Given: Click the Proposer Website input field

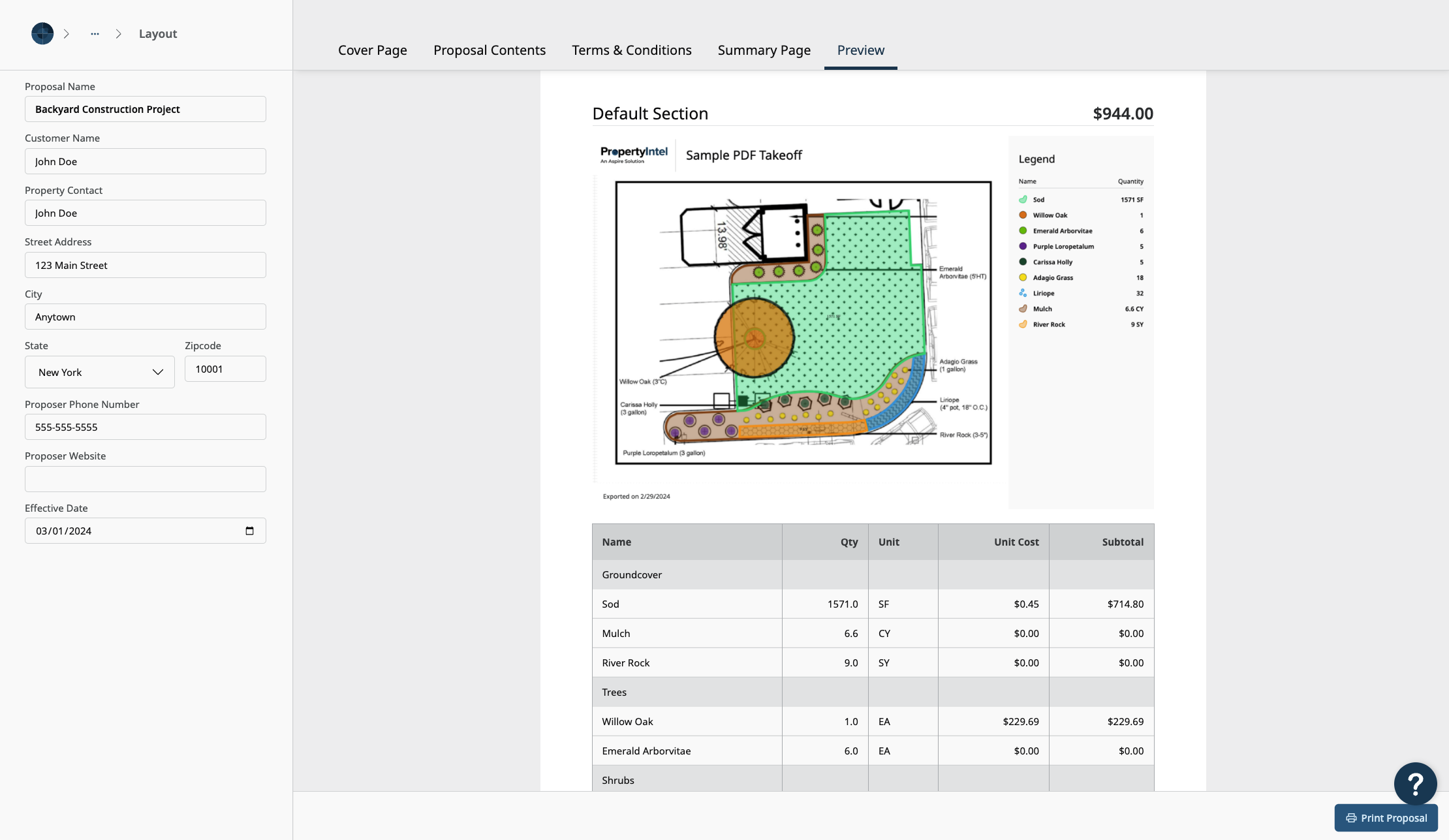Looking at the screenshot, I should 146,479.
